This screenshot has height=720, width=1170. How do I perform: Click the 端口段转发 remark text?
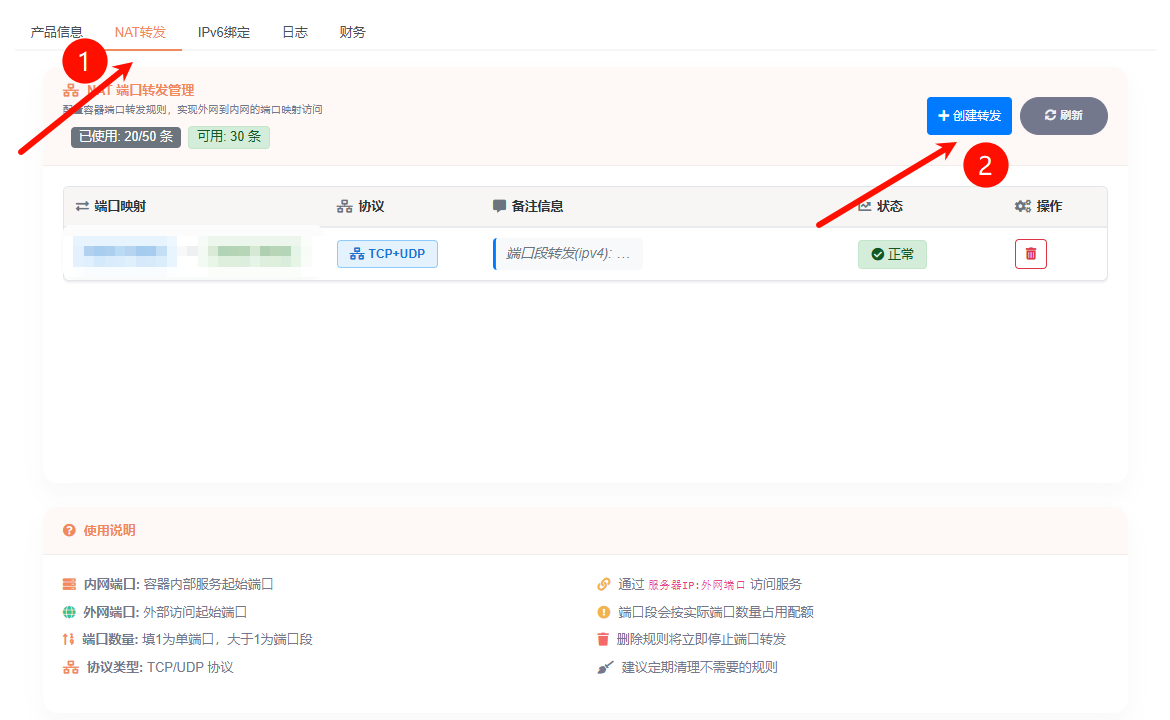568,254
